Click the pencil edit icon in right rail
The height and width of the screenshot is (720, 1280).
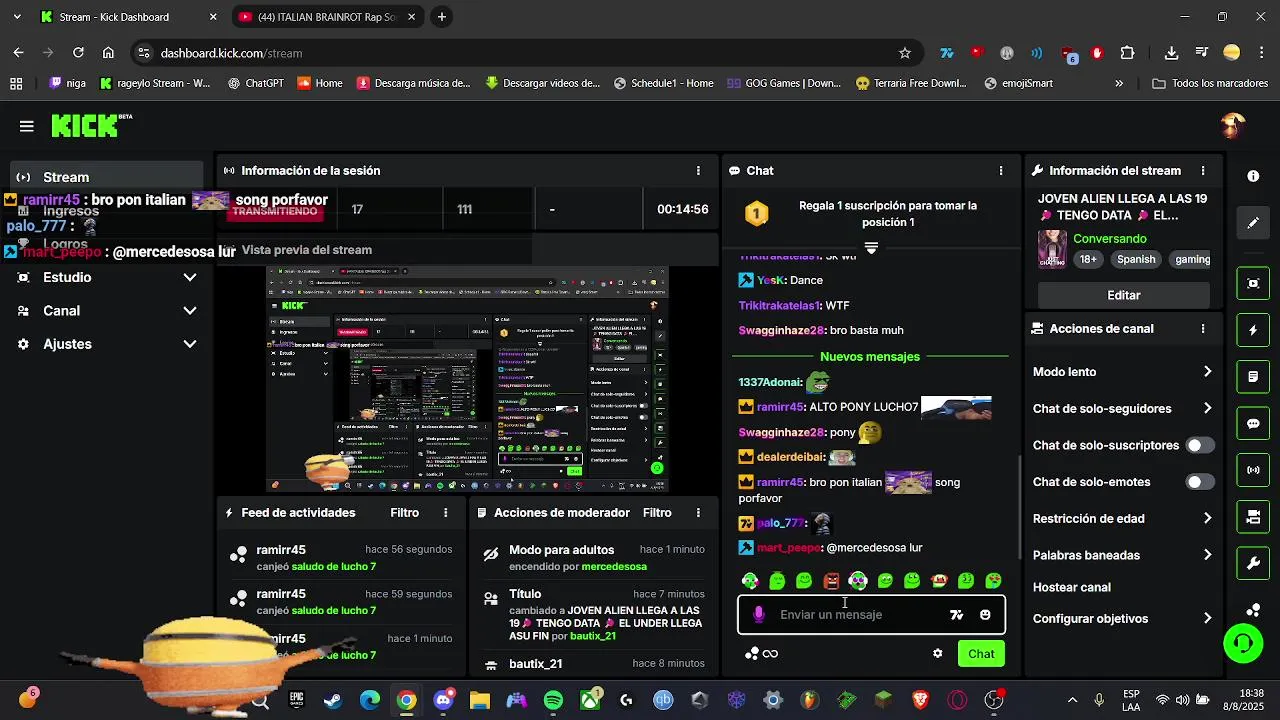(x=1253, y=223)
